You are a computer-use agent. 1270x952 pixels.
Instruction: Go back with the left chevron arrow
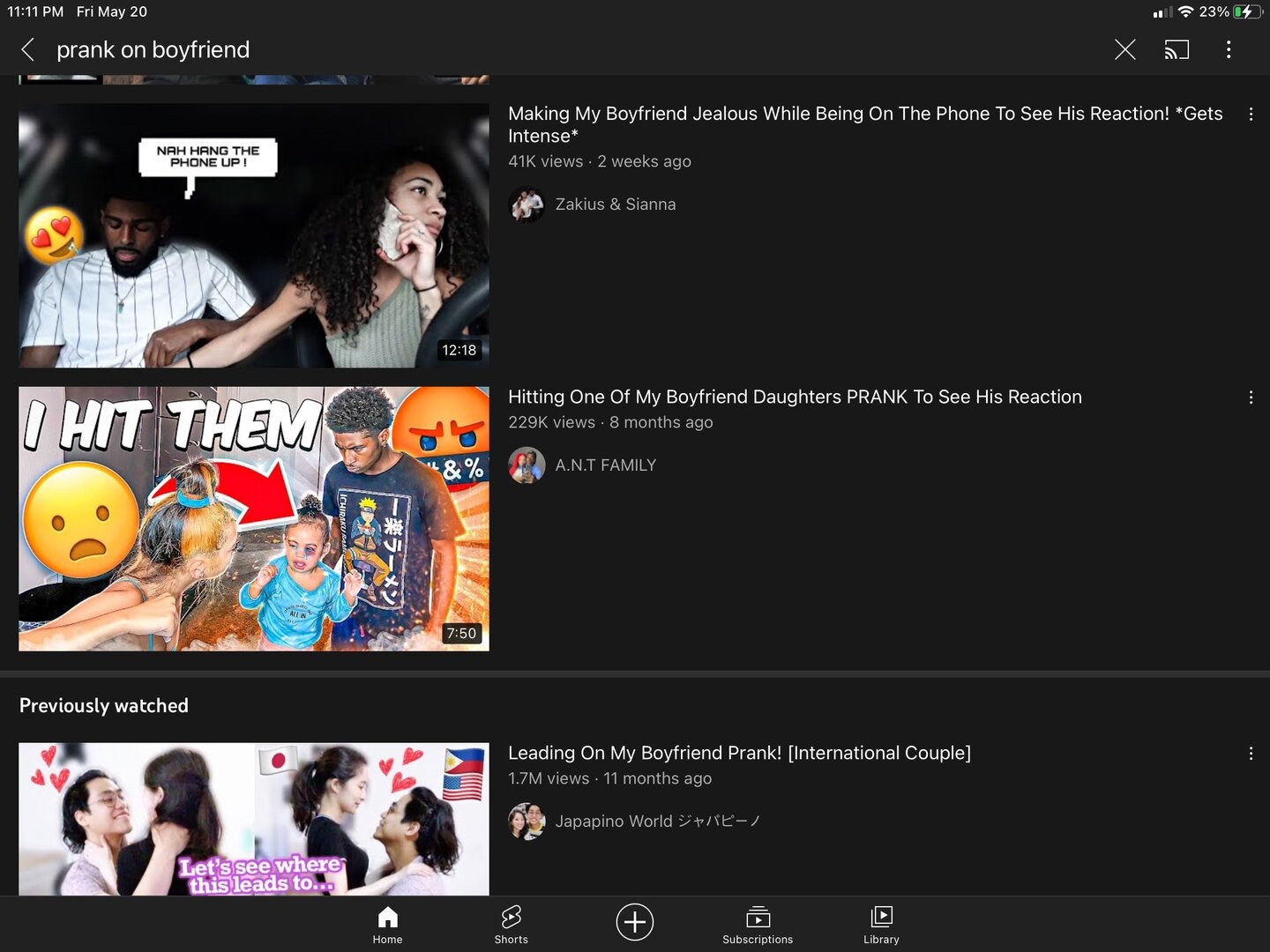tap(28, 49)
